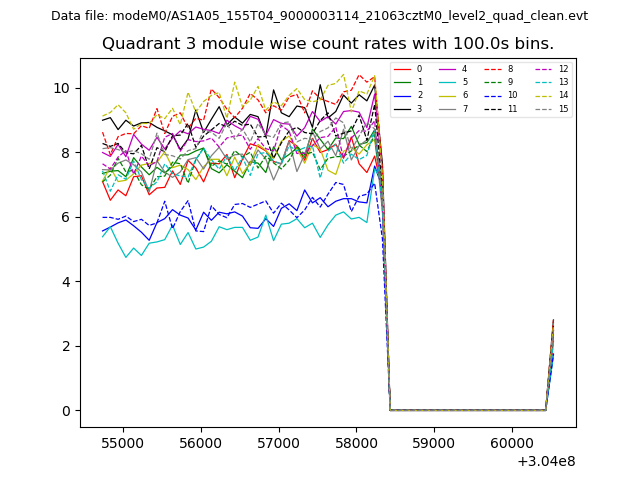Screen dimensions: 640x480
Task: Click the data file path text at top
Action: click(x=319, y=16)
